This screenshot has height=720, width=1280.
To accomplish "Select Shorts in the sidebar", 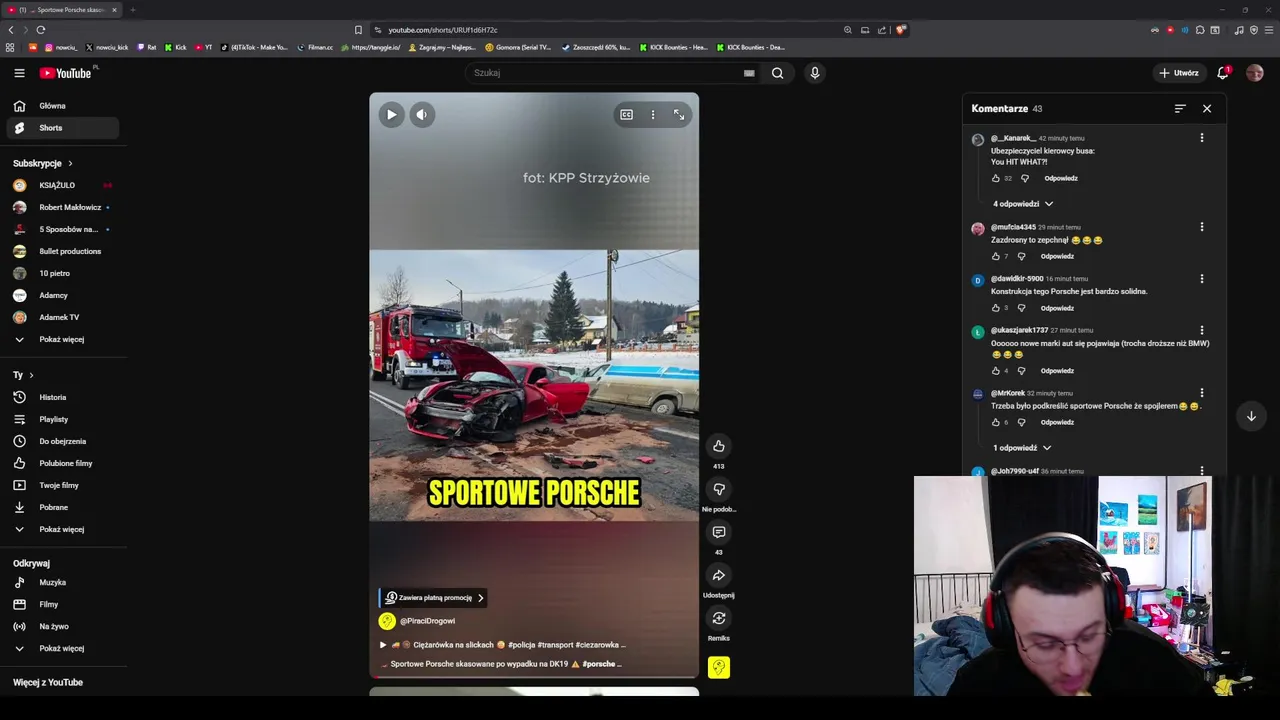I will 64,128.
